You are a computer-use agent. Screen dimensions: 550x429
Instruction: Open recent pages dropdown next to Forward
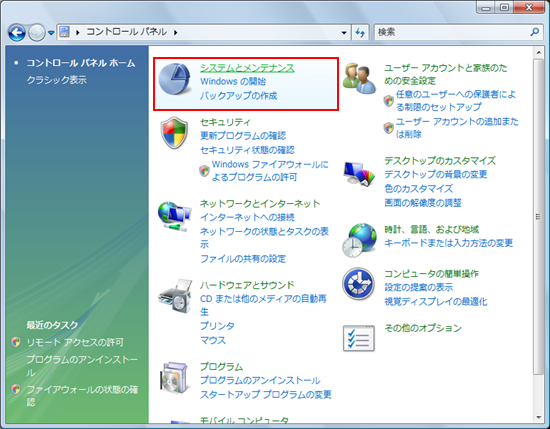point(51,33)
